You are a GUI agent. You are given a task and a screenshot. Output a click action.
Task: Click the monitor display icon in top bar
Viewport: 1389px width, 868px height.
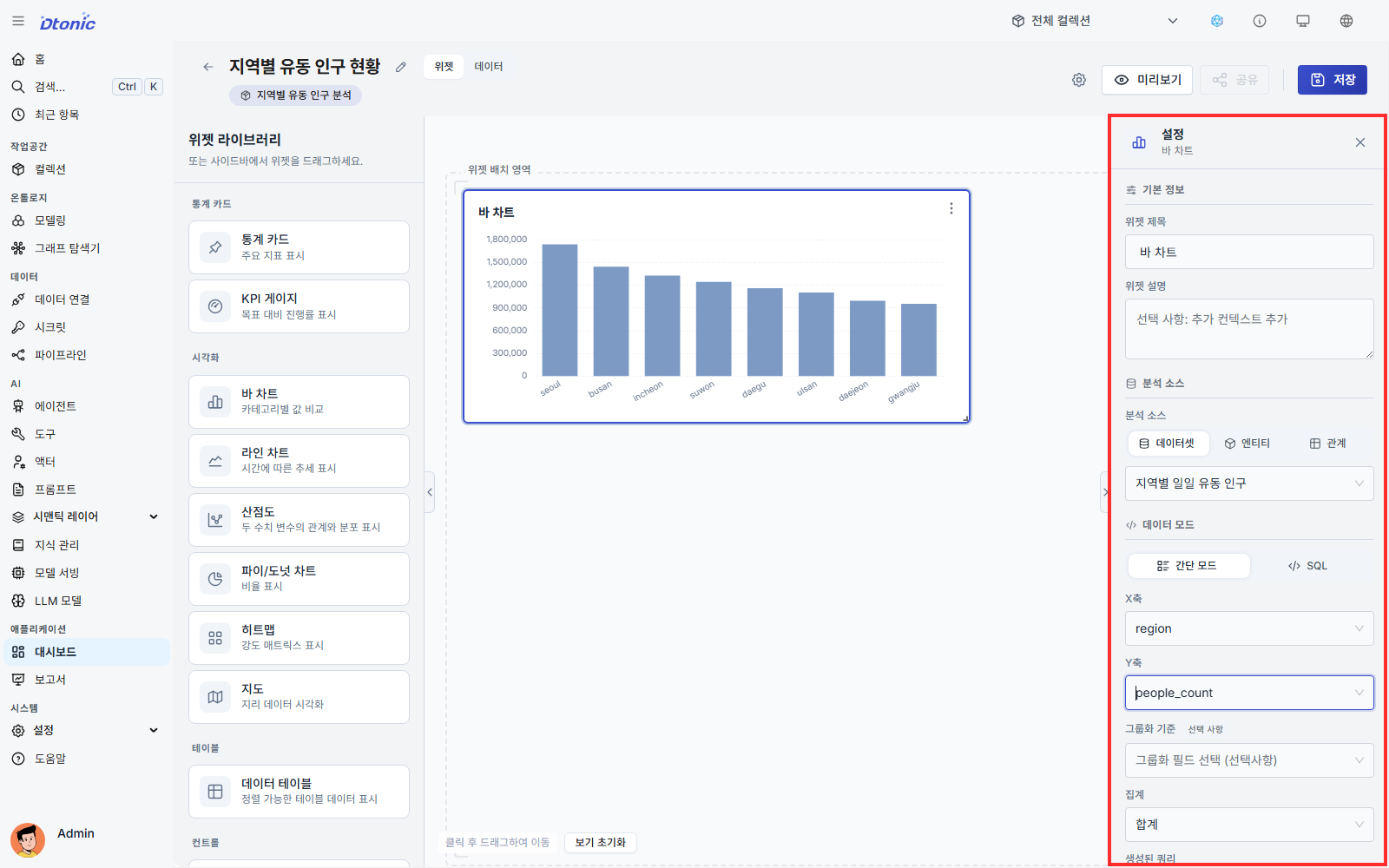click(x=1303, y=21)
